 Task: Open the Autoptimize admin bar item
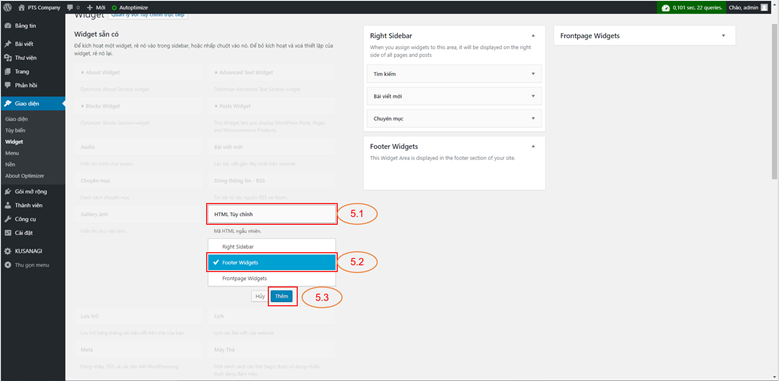coord(130,7)
